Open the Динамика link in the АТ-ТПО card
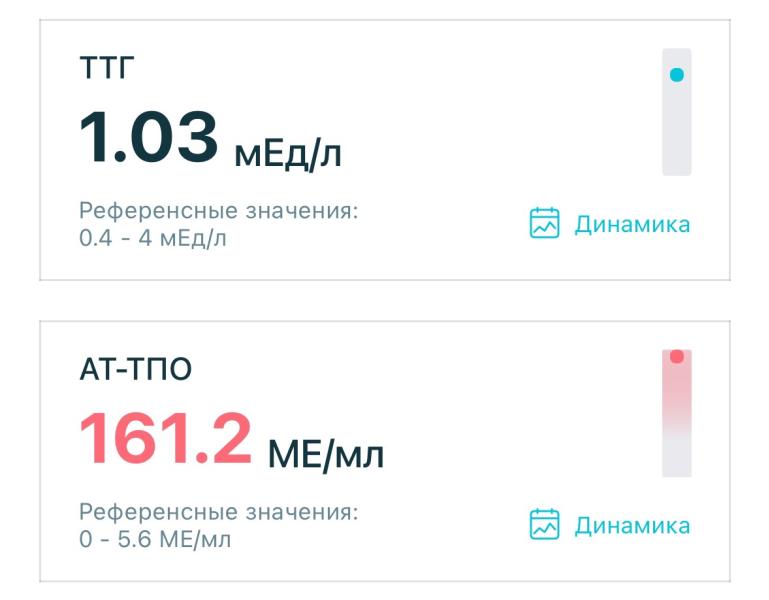This screenshot has width=769, height=600. 632,525
